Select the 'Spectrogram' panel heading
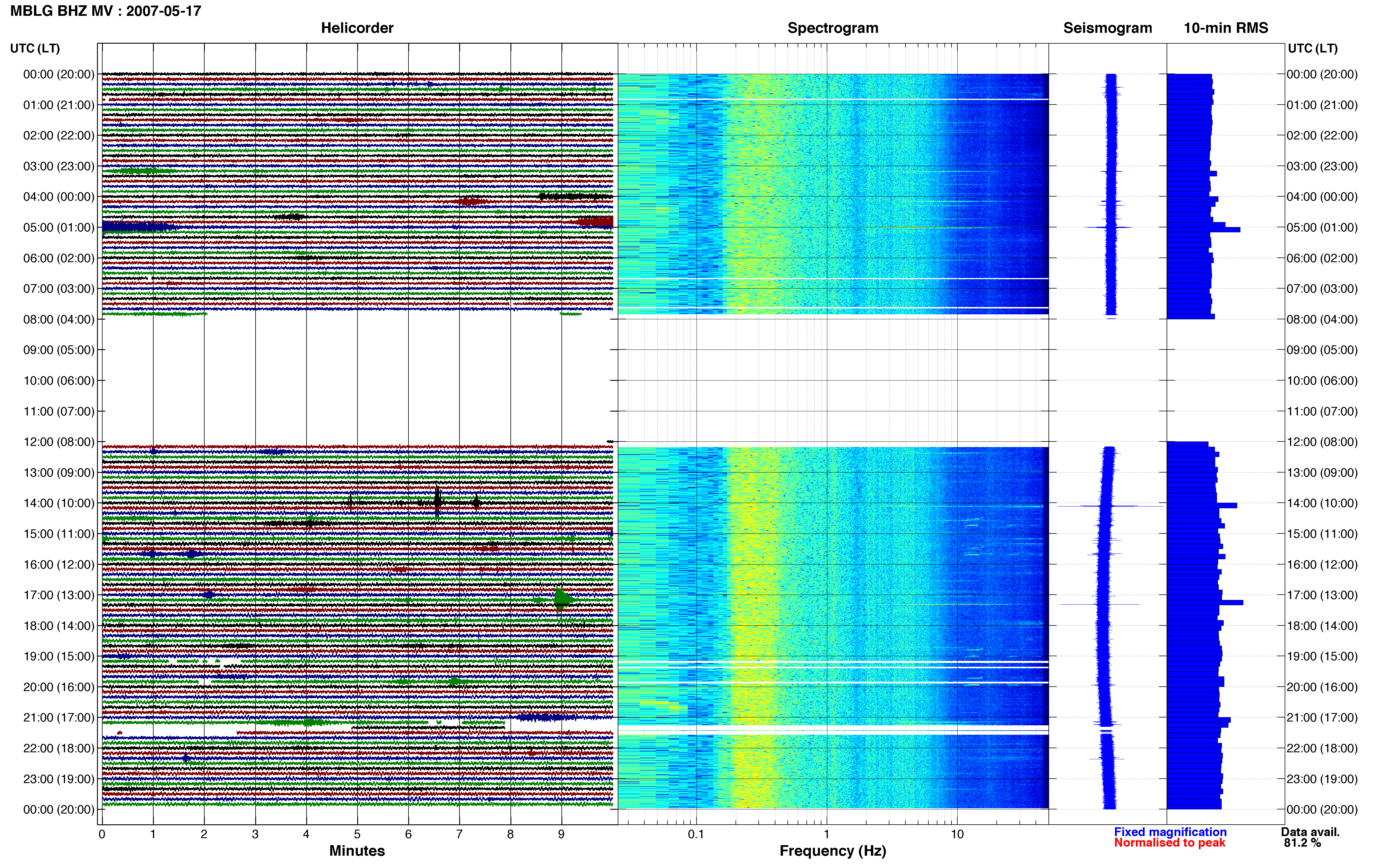Image resolution: width=1389 pixels, height=868 pixels. [833, 28]
